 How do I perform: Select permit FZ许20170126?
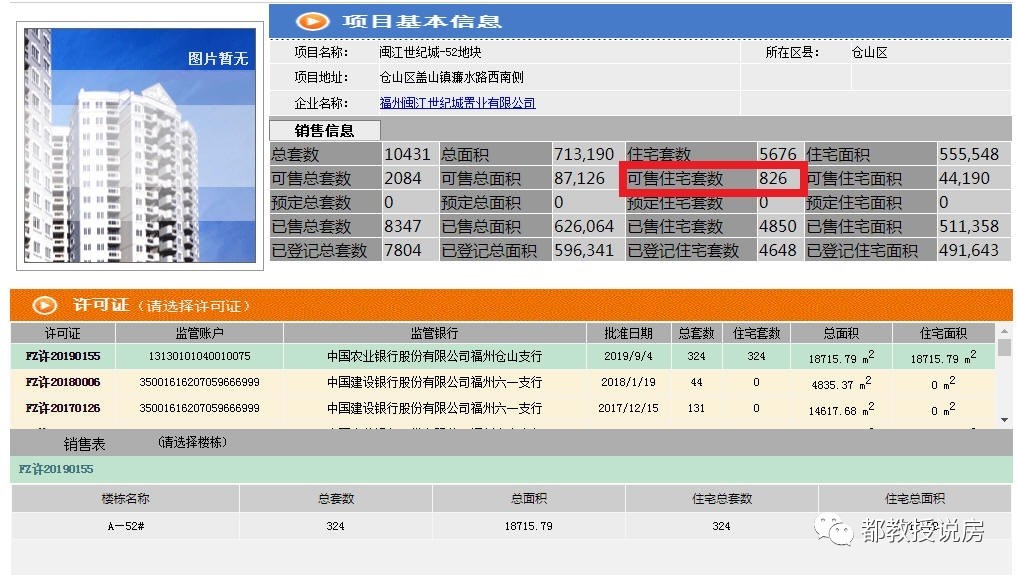(x=63, y=408)
